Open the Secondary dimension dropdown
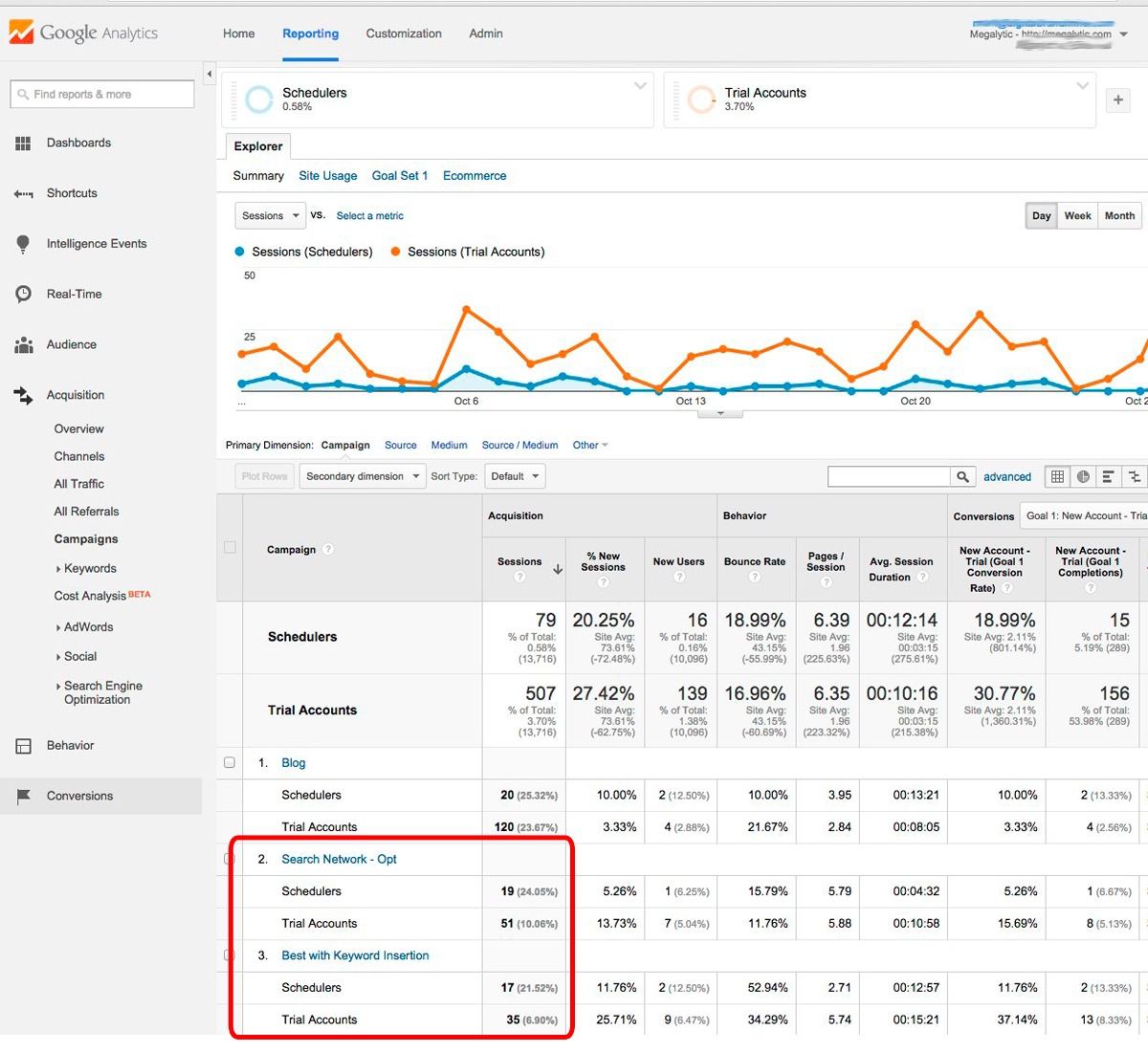 click(363, 476)
